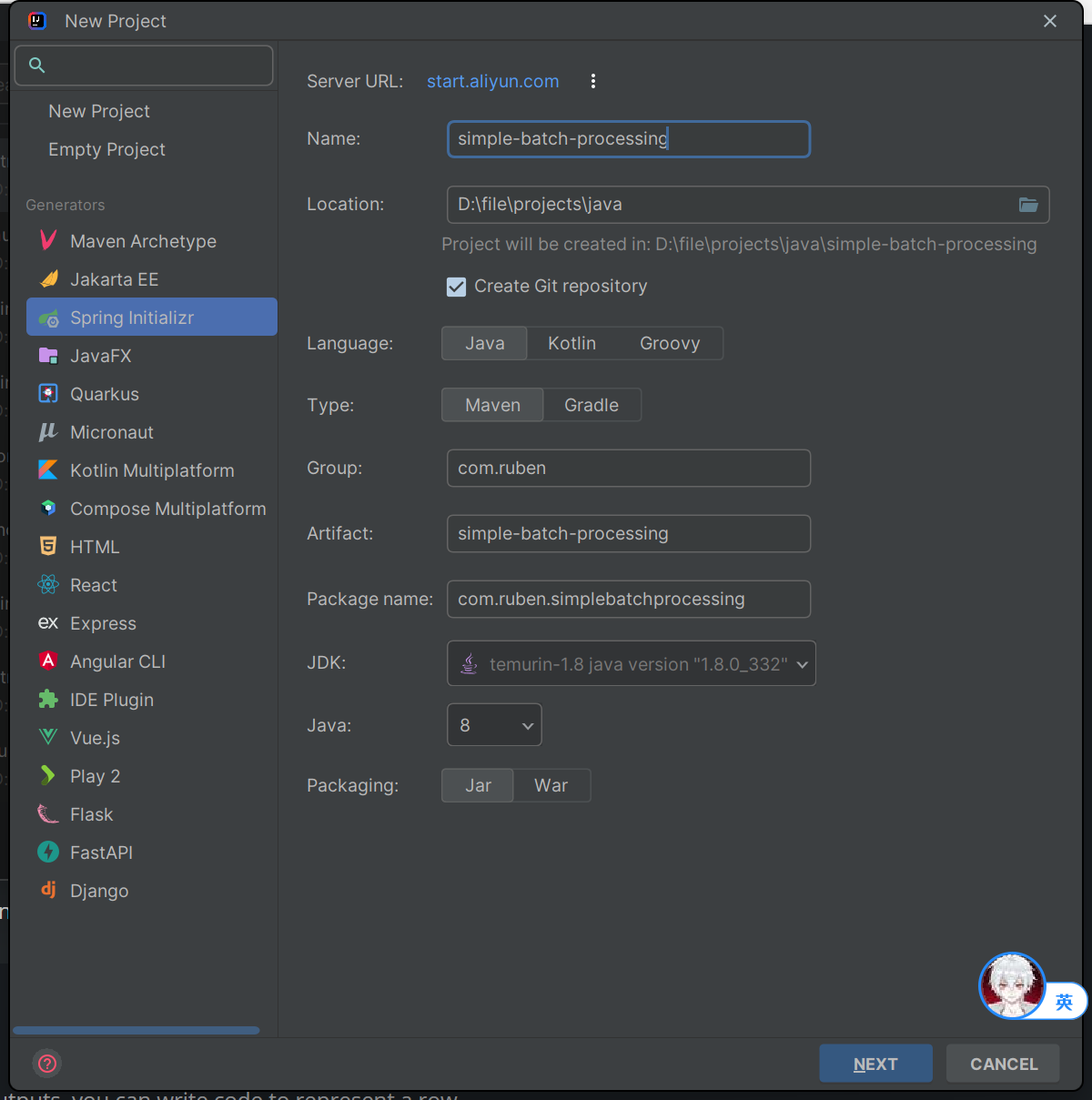Select War packaging option
The width and height of the screenshot is (1092, 1100).
coord(551,785)
